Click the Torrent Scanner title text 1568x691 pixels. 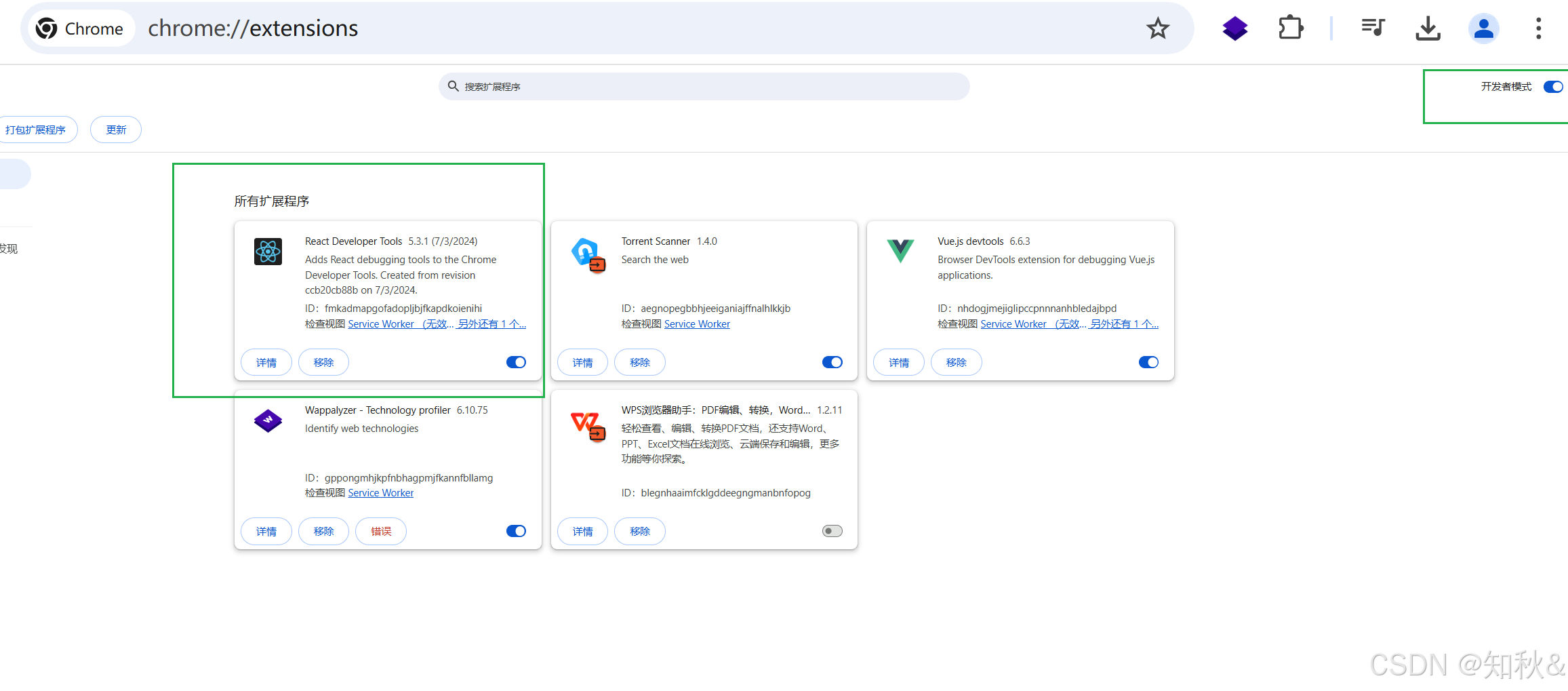(x=656, y=241)
